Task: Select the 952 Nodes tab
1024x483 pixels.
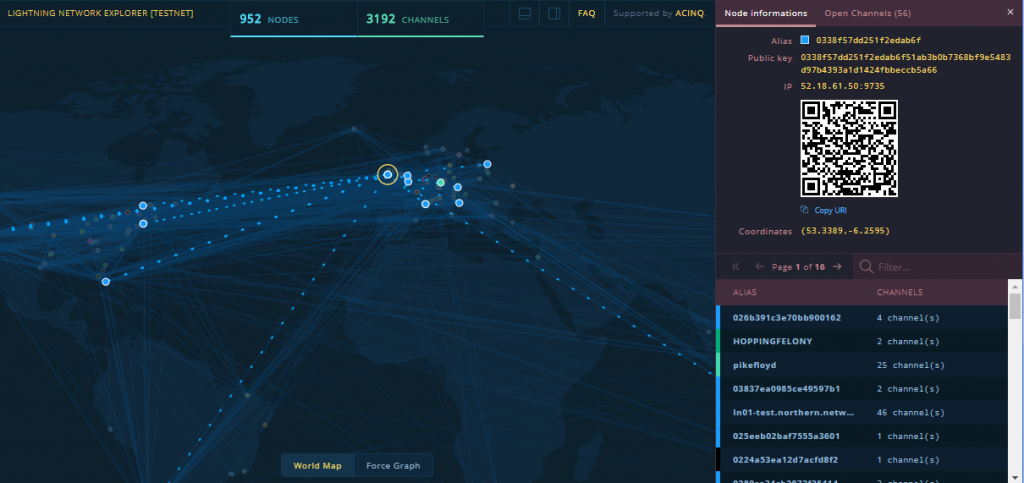Action: [294, 19]
